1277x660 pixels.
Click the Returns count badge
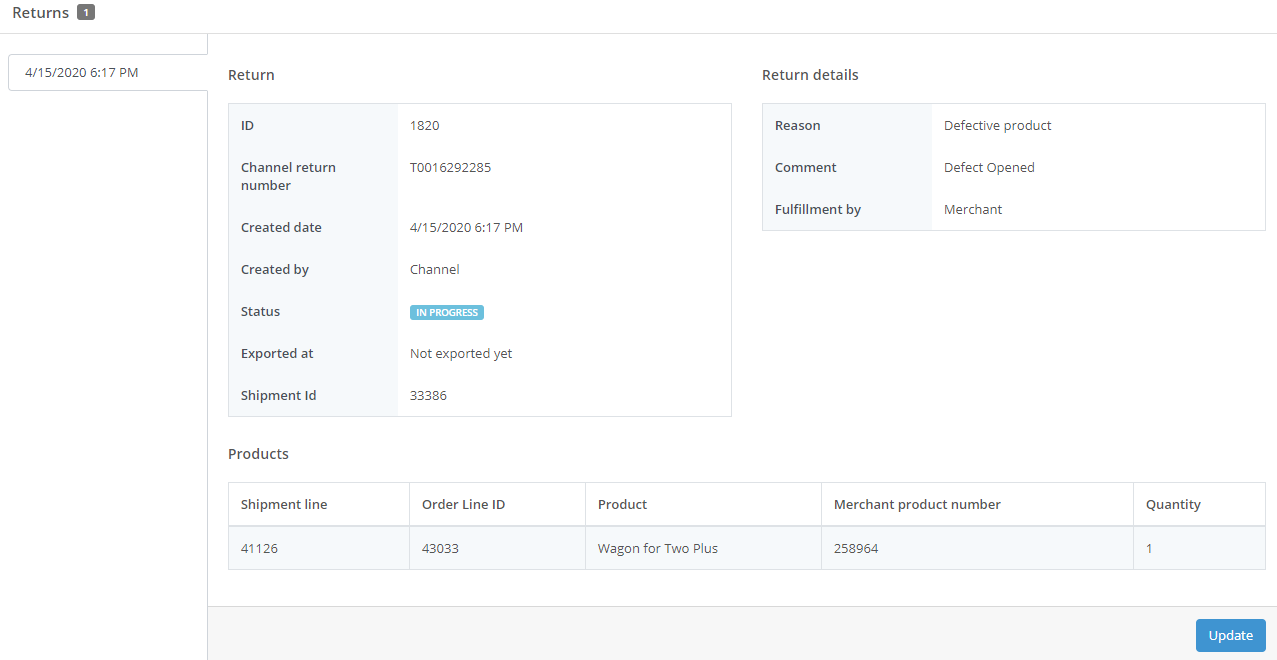pyautogui.click(x=86, y=13)
